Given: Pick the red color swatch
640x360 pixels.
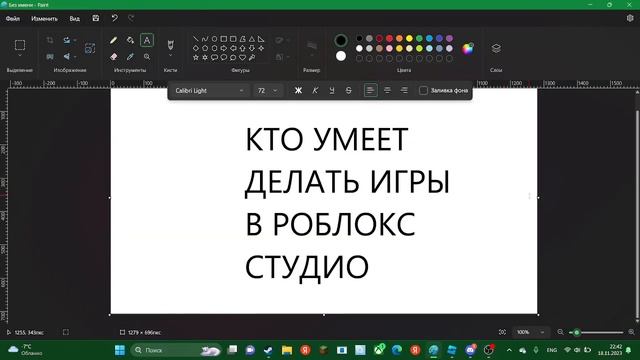Looking at the screenshot, I should pos(389,38).
